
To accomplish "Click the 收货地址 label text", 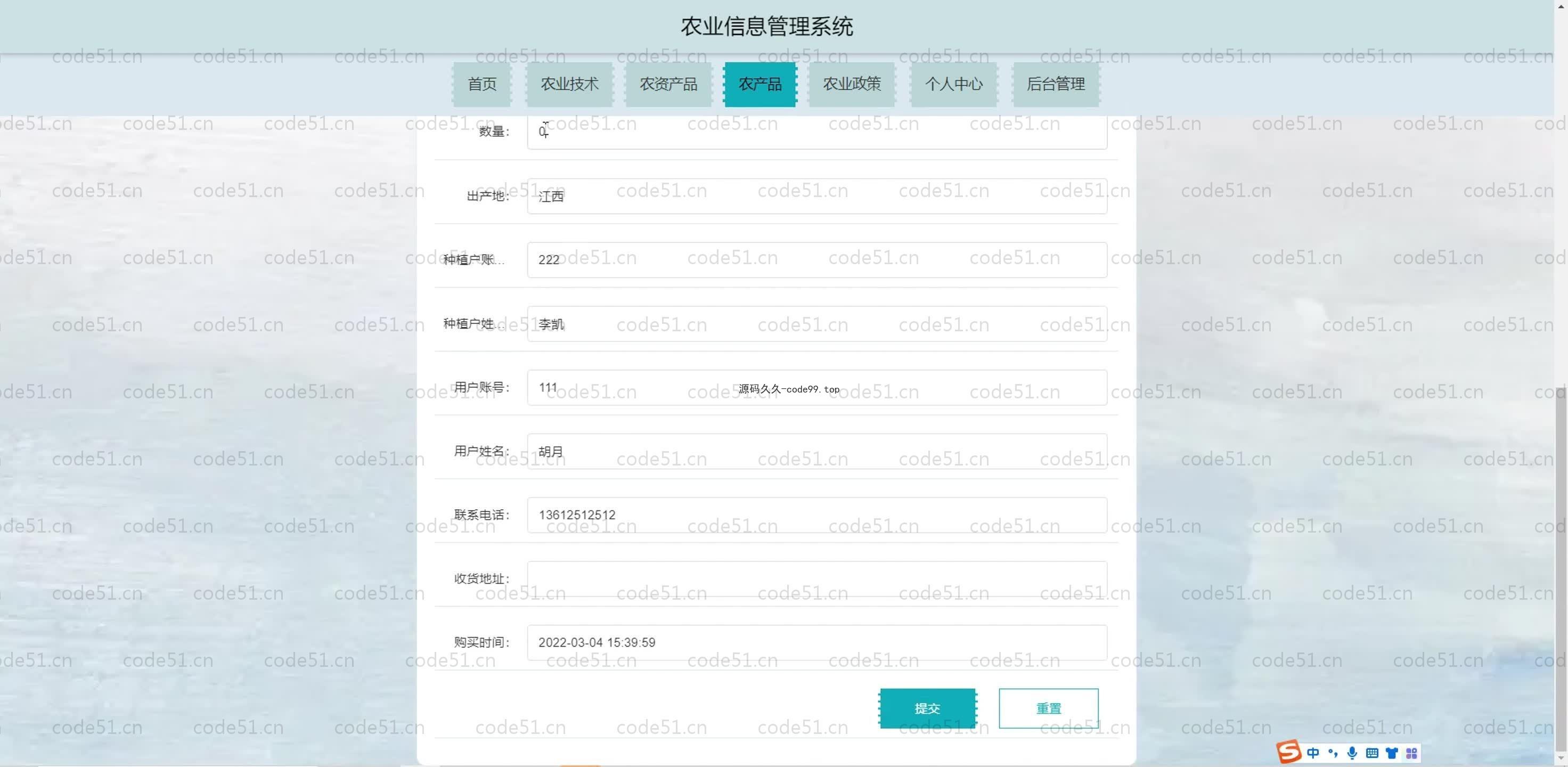I will tap(481, 579).
